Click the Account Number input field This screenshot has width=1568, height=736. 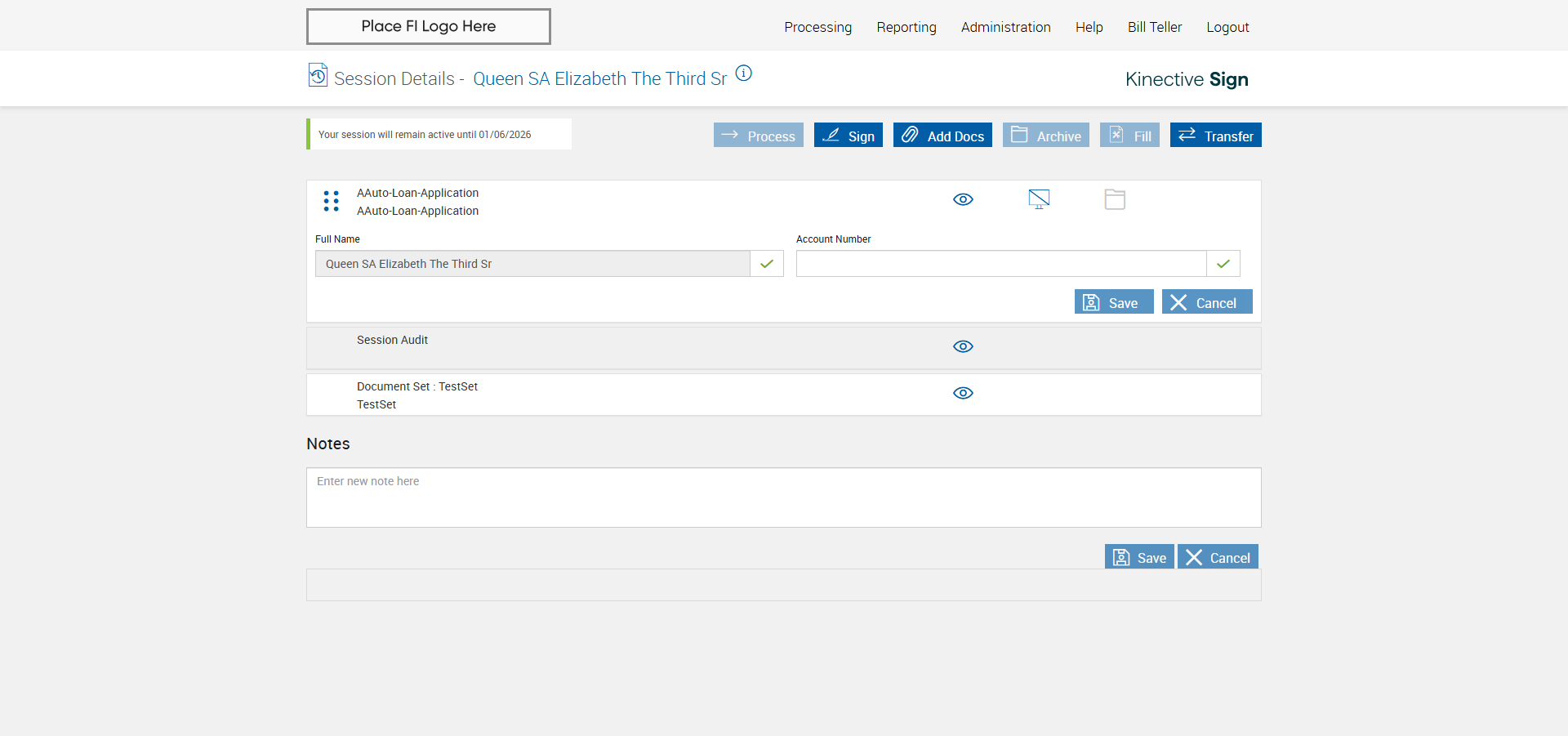pyautogui.click(x=1000, y=264)
